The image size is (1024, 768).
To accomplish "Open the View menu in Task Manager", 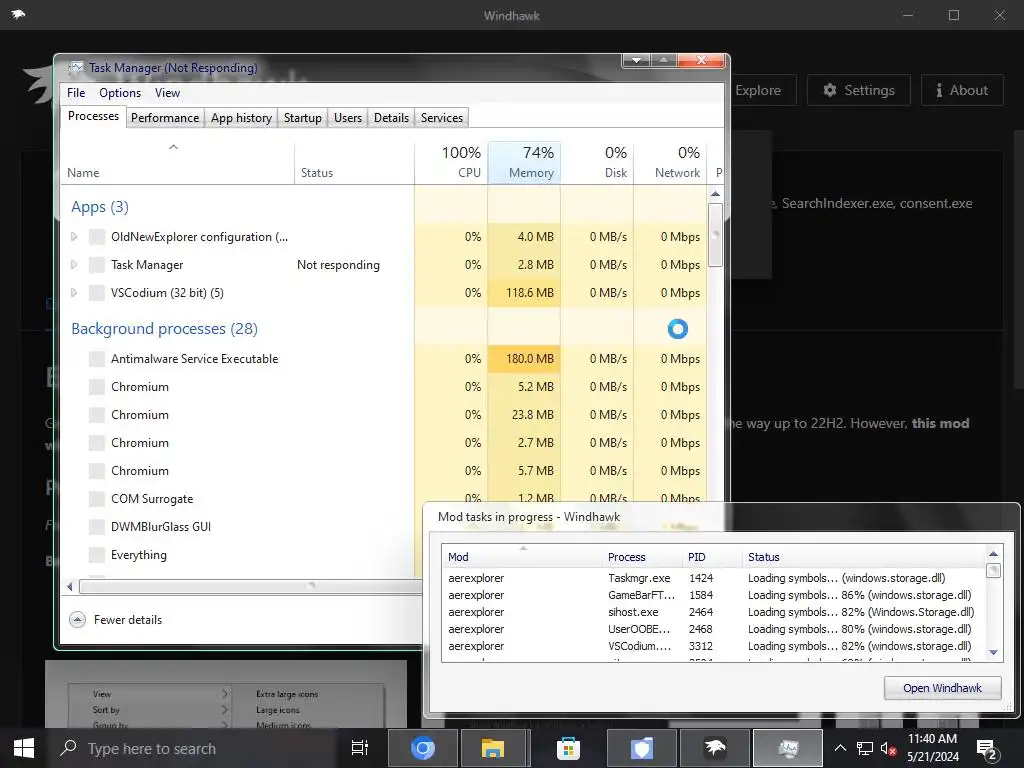I will pos(167,93).
